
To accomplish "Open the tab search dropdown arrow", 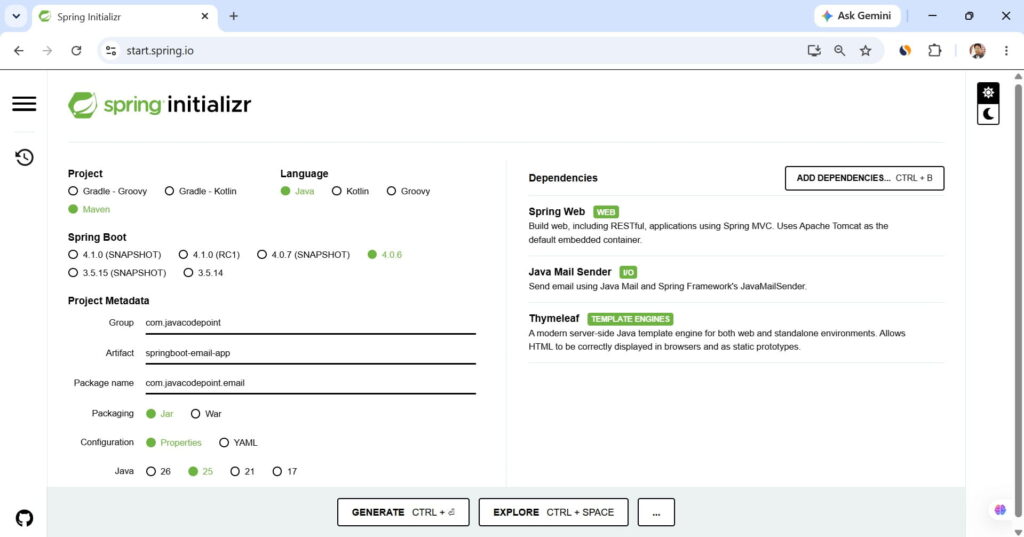I will (16, 16).
